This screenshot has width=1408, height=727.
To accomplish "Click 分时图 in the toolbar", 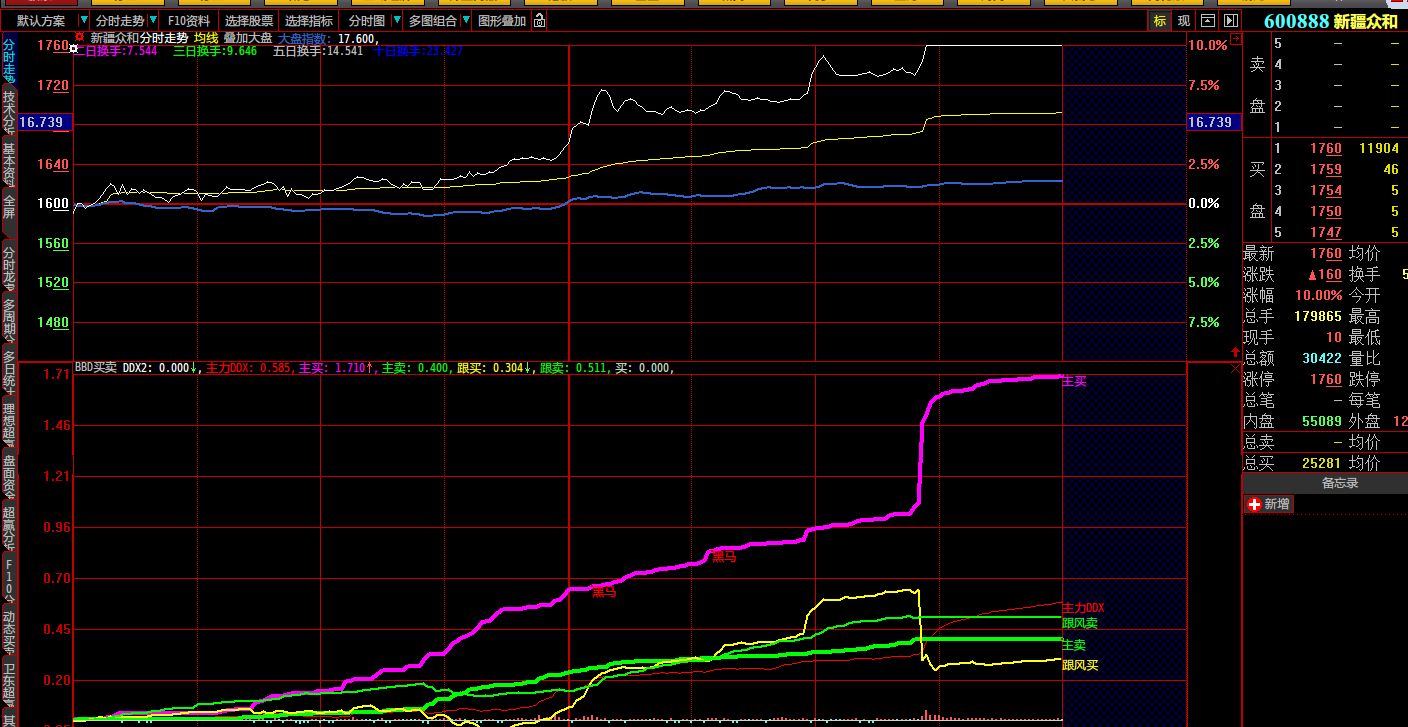I will pos(367,21).
